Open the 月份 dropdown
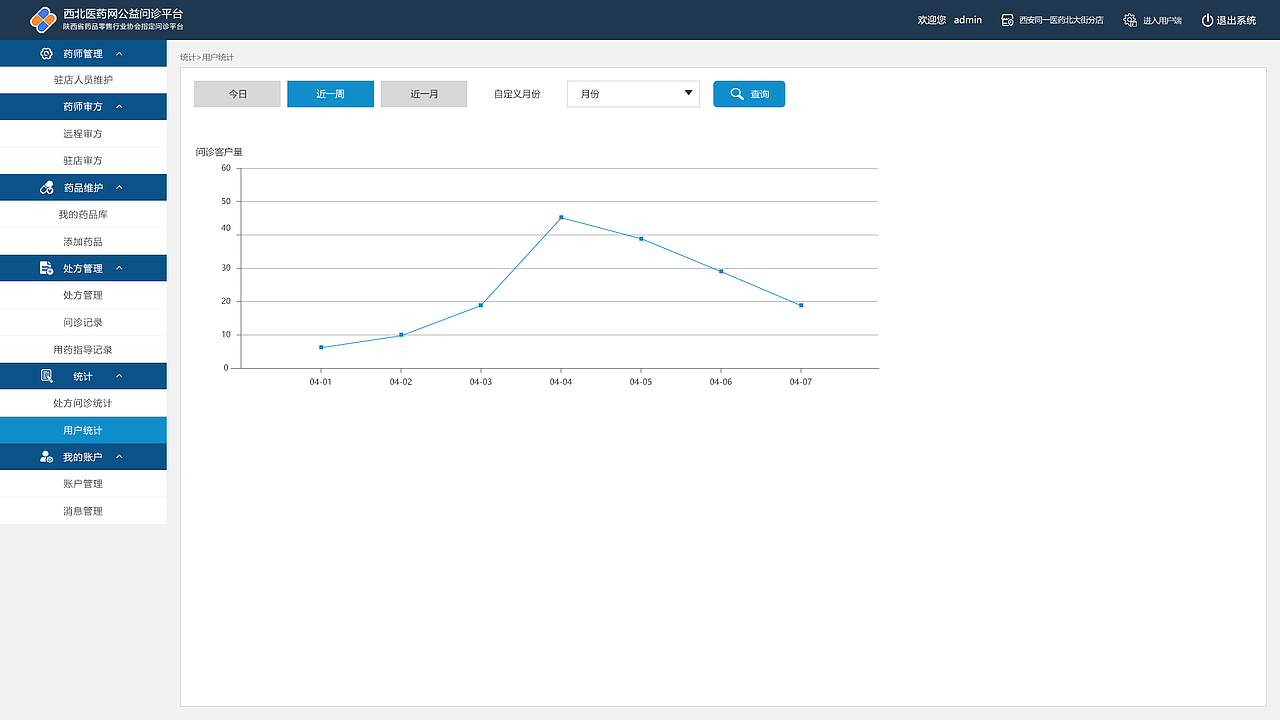This screenshot has height=720, width=1280. click(x=633, y=94)
